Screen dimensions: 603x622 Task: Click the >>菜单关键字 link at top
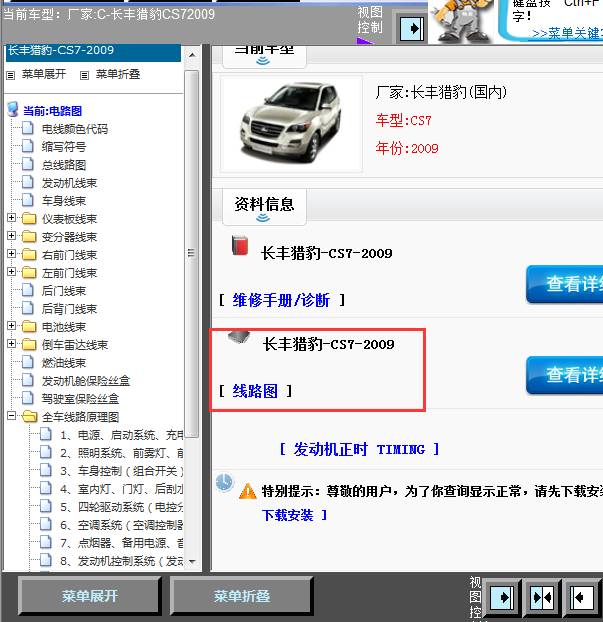pos(567,34)
